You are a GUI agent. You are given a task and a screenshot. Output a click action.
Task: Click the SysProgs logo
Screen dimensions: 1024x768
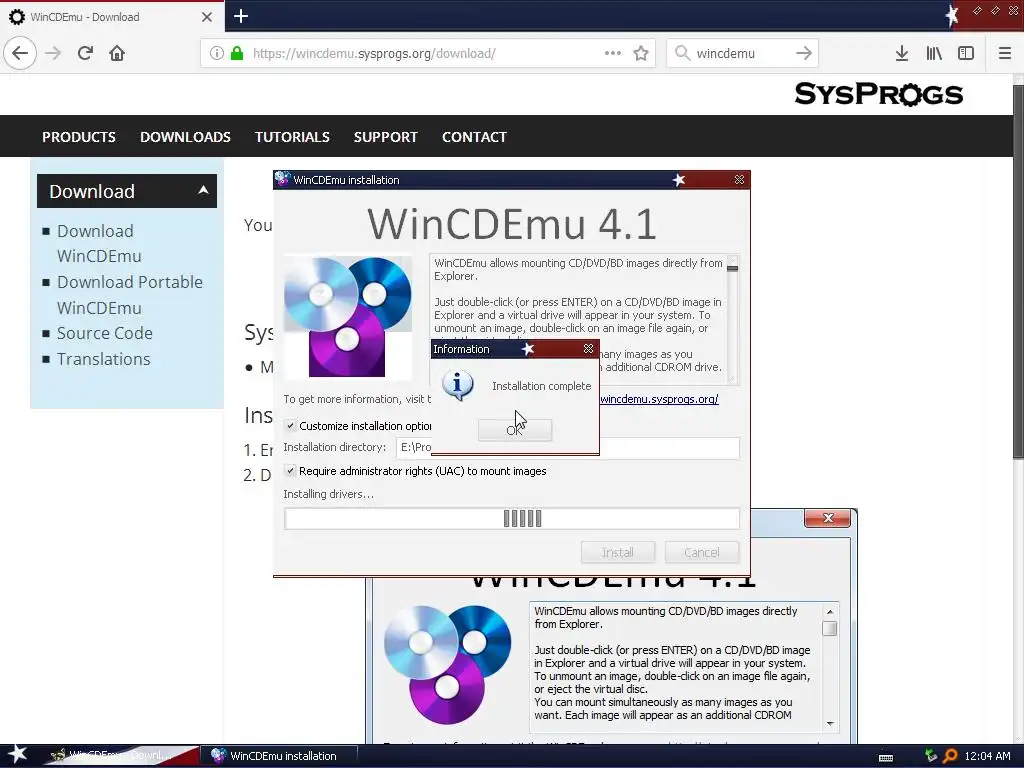879,94
